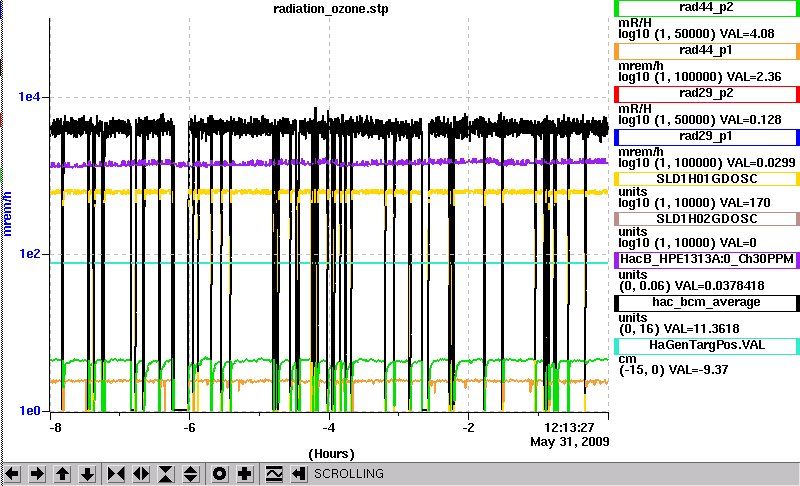Select the rad29_p1 curve legend box
The width and height of the screenshot is (800, 486).
point(707,137)
